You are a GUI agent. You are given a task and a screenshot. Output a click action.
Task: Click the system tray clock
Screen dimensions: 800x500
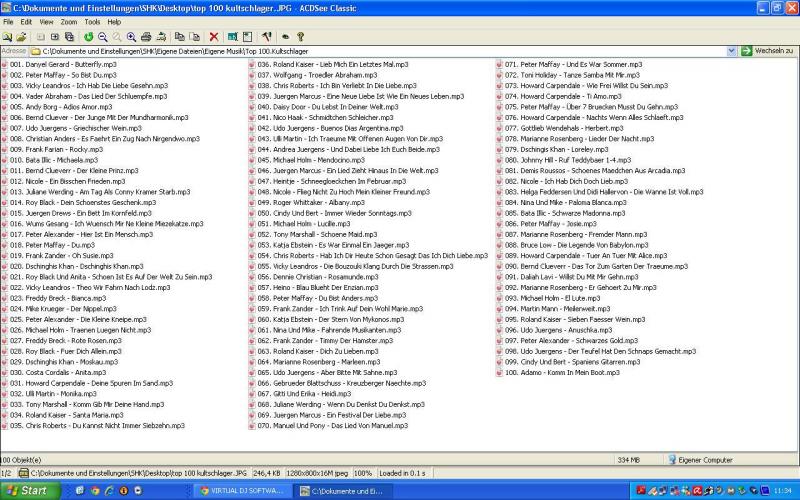(x=783, y=491)
